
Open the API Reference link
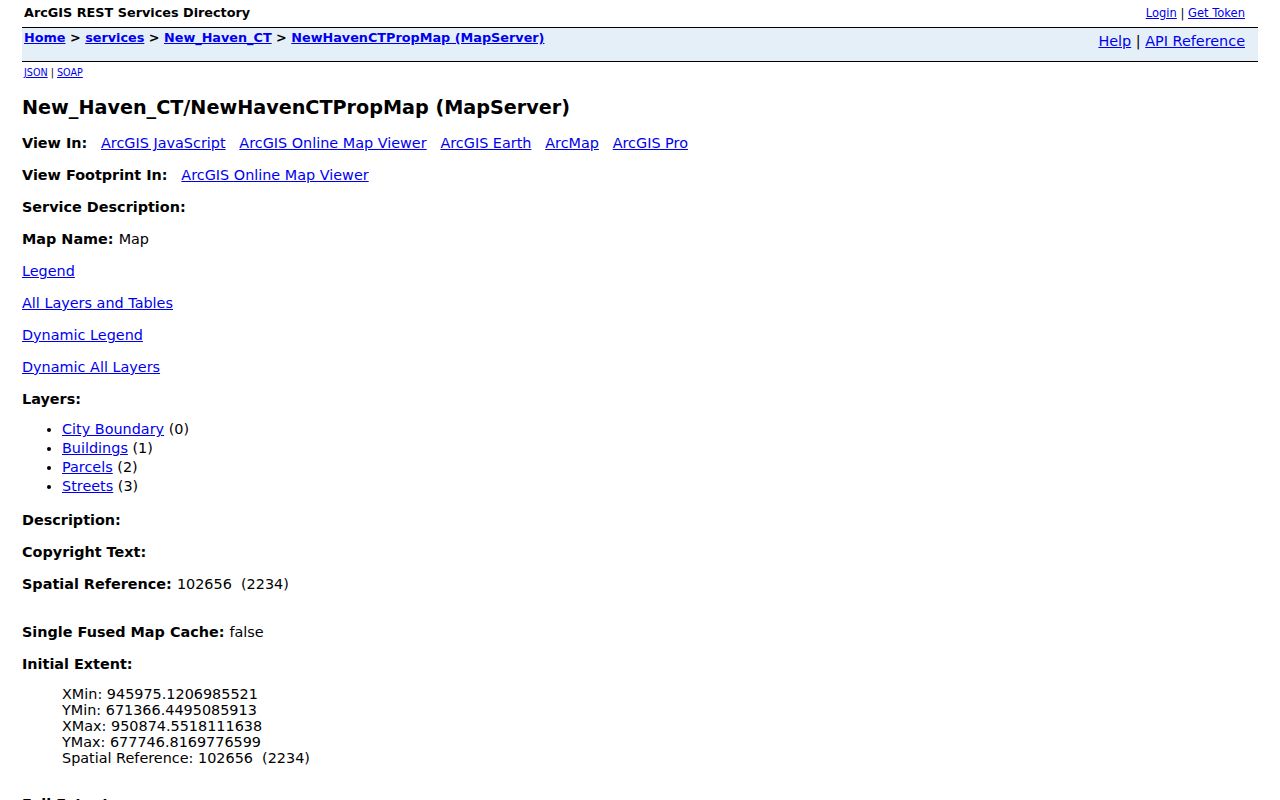(x=1195, y=41)
